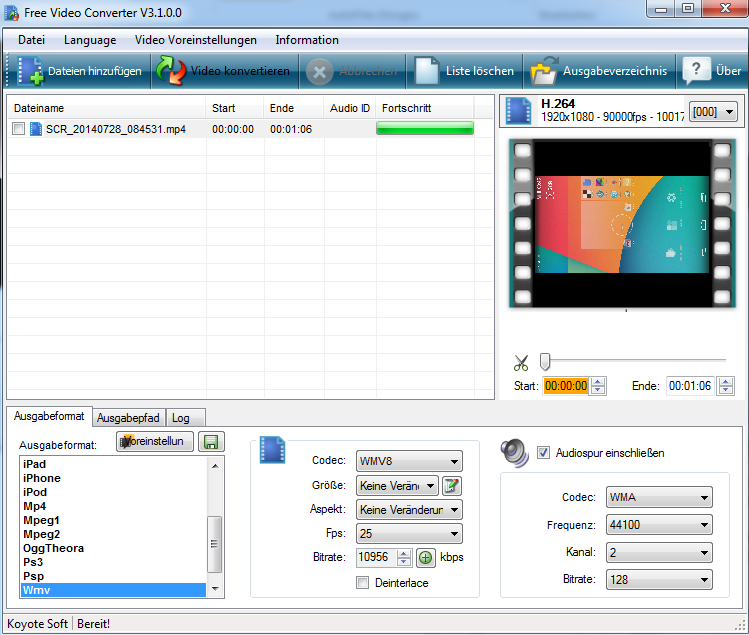
Task: Open the Frequenz 44100 dropdown
Action: tap(659, 525)
